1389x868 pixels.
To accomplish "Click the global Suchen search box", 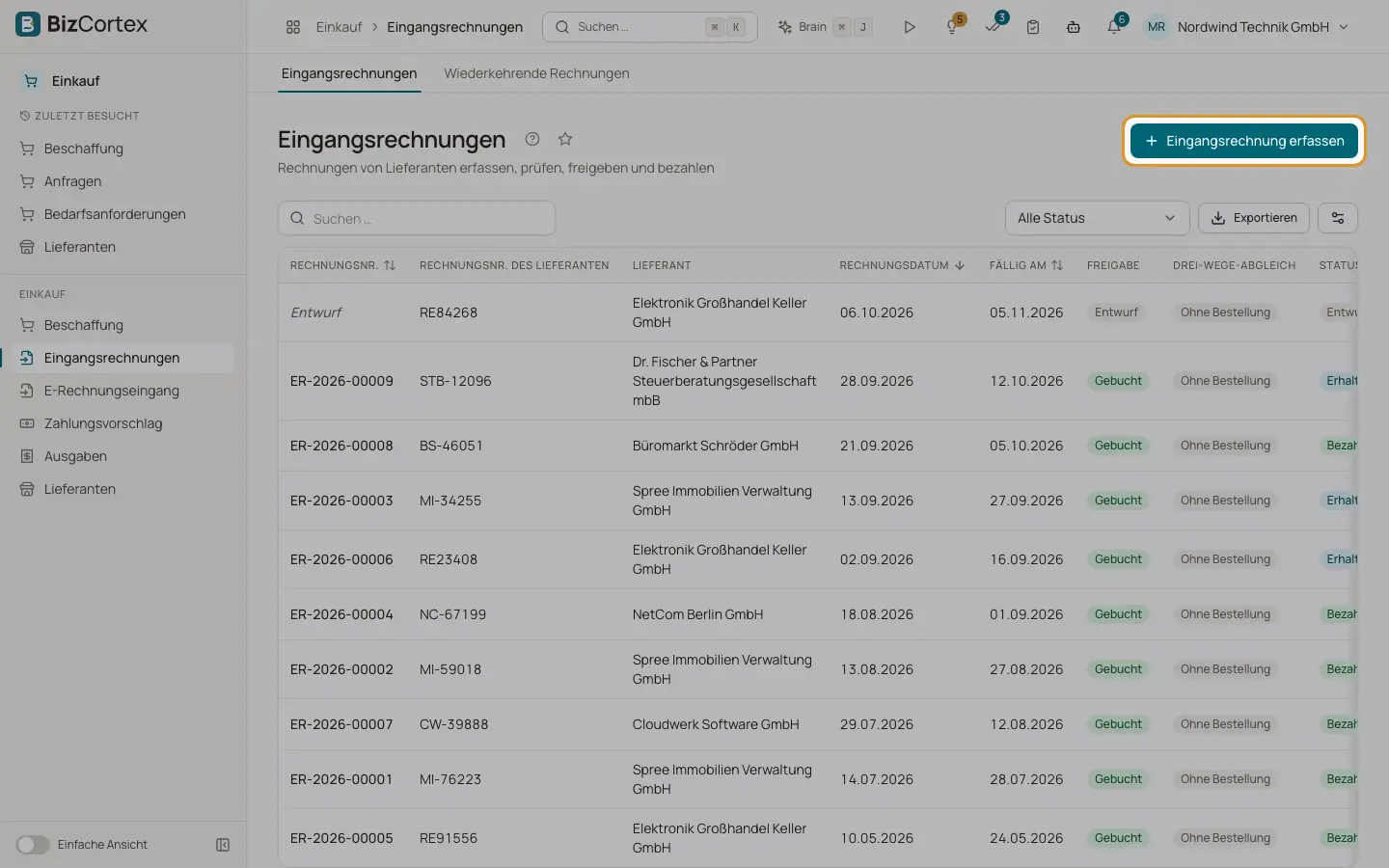I will coord(649,27).
